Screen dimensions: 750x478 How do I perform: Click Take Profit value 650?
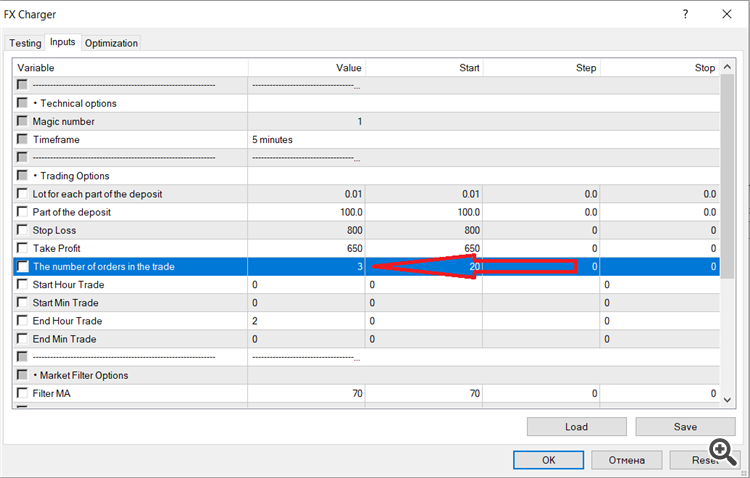[x=354, y=248]
